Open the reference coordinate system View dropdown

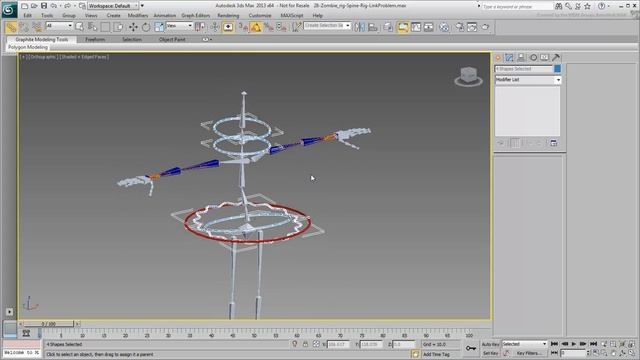pyautogui.click(x=179, y=26)
